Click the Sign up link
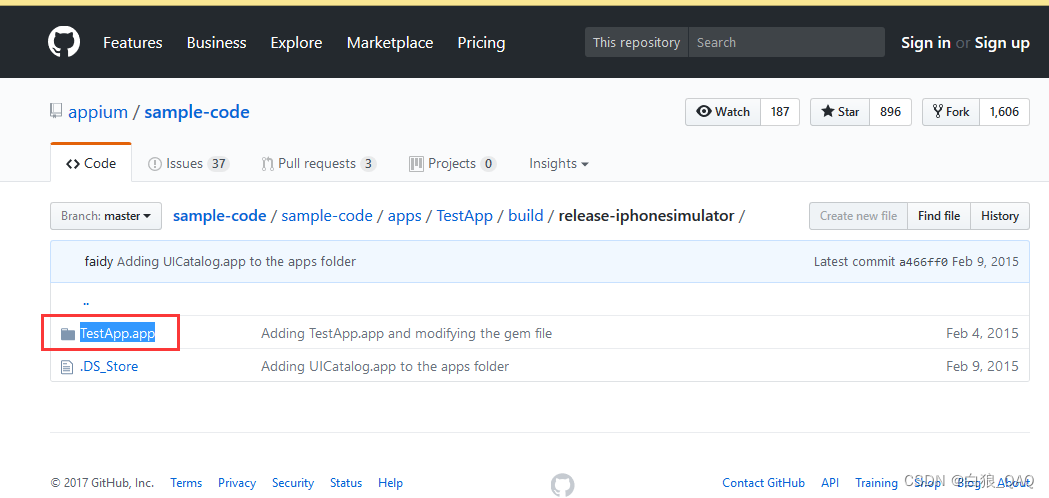This screenshot has width=1049, height=498. (1002, 43)
